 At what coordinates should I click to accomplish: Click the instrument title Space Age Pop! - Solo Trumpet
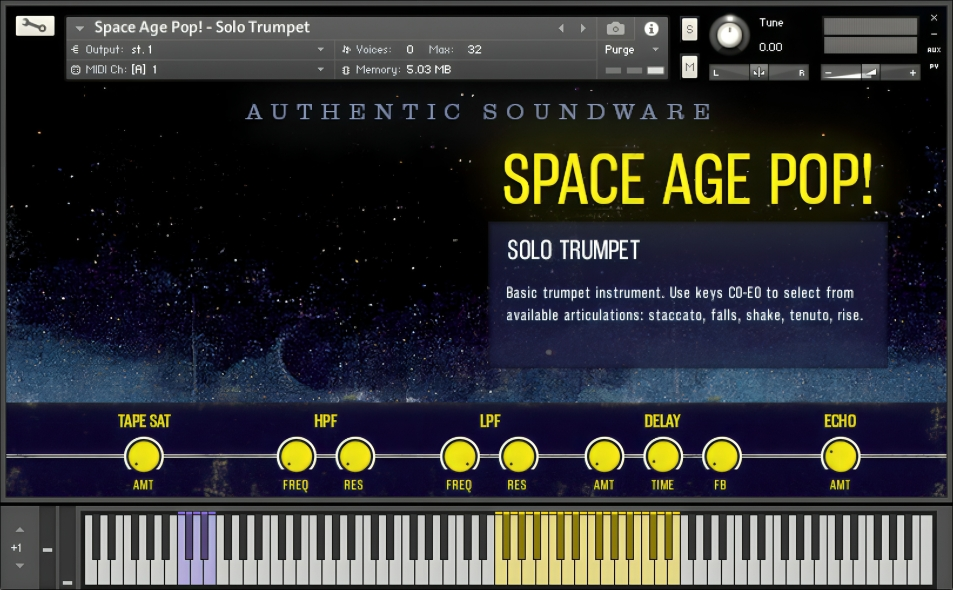pyautogui.click(x=202, y=27)
